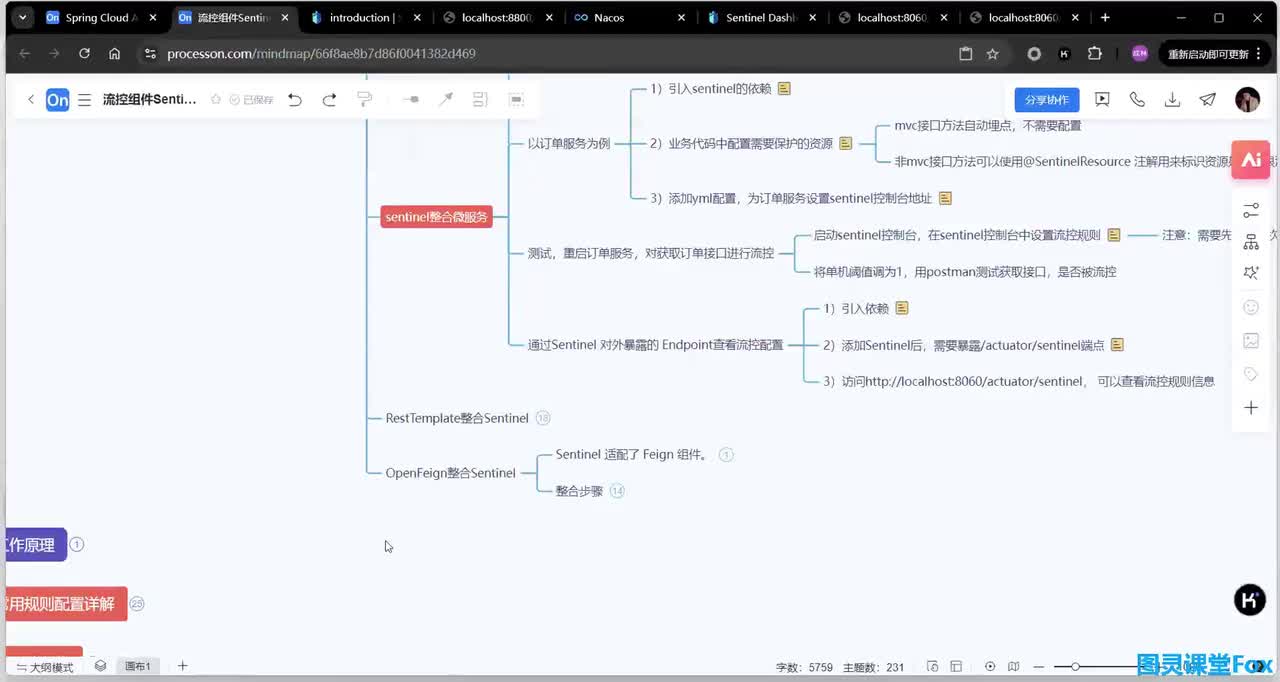Click the relationship line arrow tool

(446, 99)
